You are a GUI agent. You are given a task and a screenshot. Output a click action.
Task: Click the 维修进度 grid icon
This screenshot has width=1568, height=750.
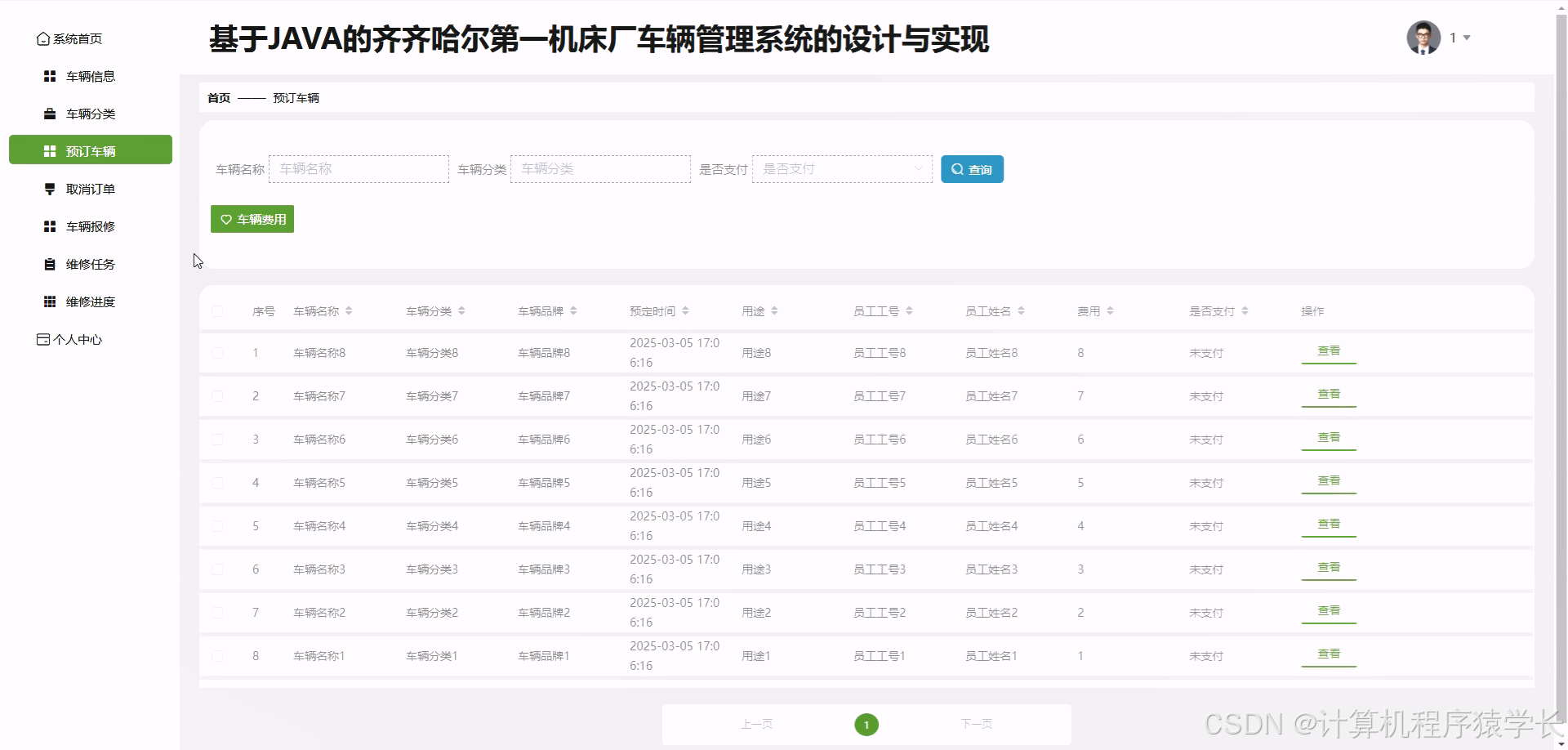pyautogui.click(x=50, y=302)
